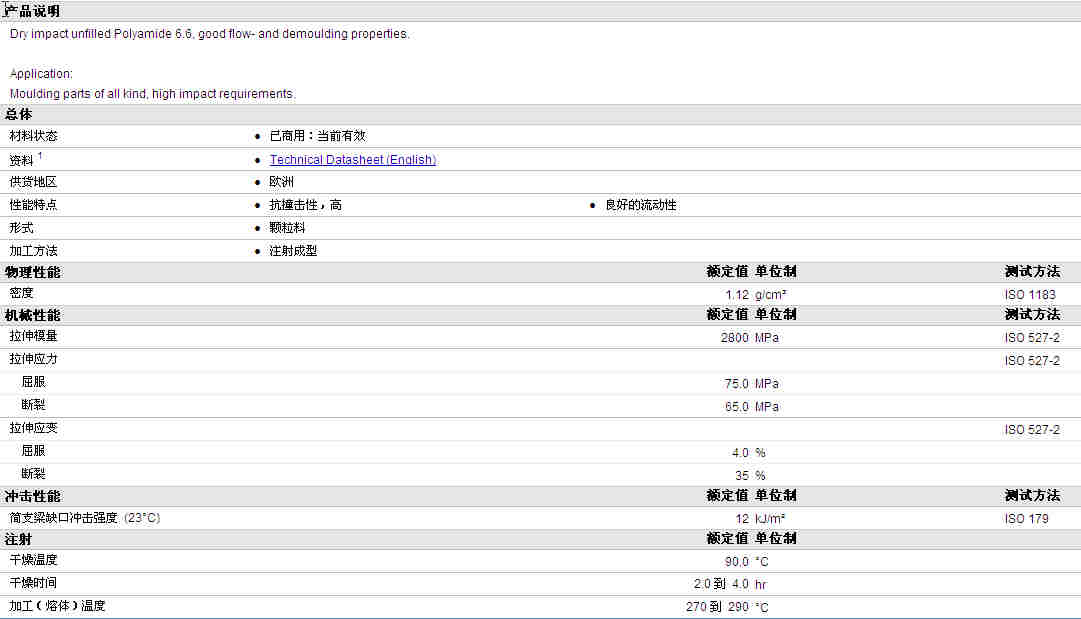Screen dimensions: 1081x619
Task: Click the 资料 row label
Action: pos(21,161)
